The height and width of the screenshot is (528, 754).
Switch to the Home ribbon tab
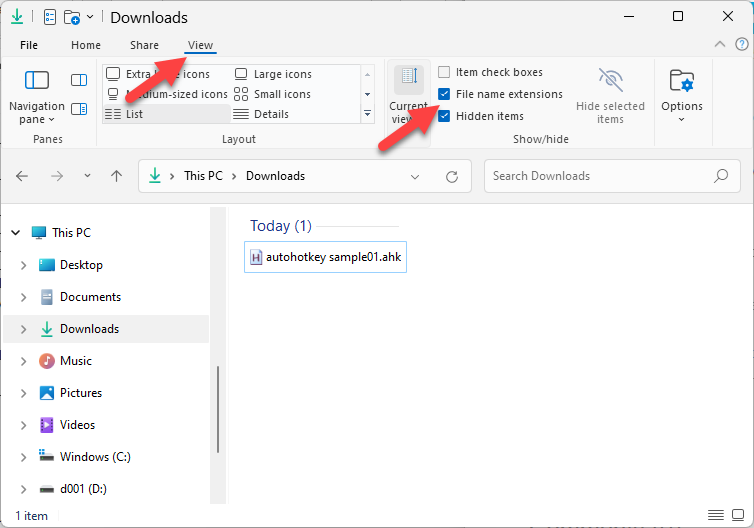[86, 45]
